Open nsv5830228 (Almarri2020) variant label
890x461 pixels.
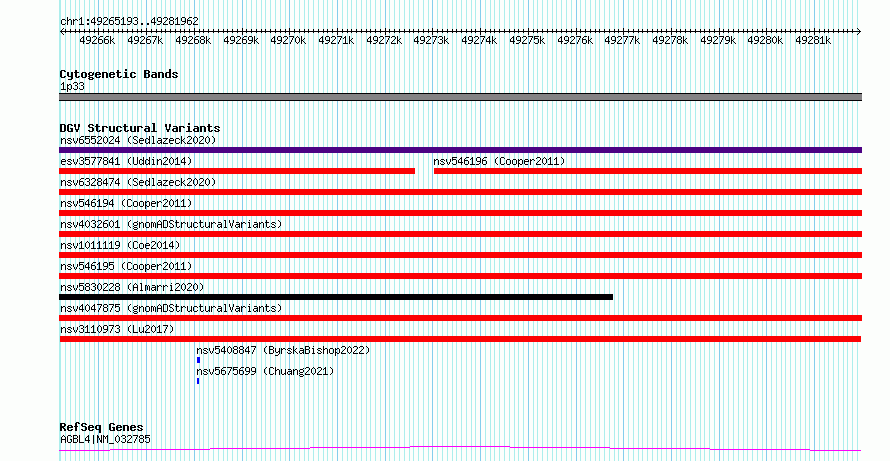pos(132,287)
